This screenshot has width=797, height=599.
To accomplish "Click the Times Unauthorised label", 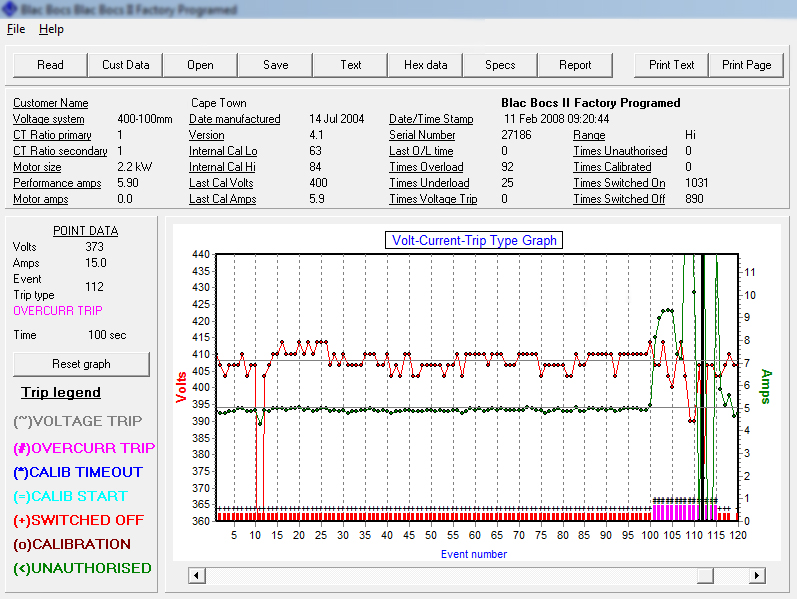I will [621, 151].
